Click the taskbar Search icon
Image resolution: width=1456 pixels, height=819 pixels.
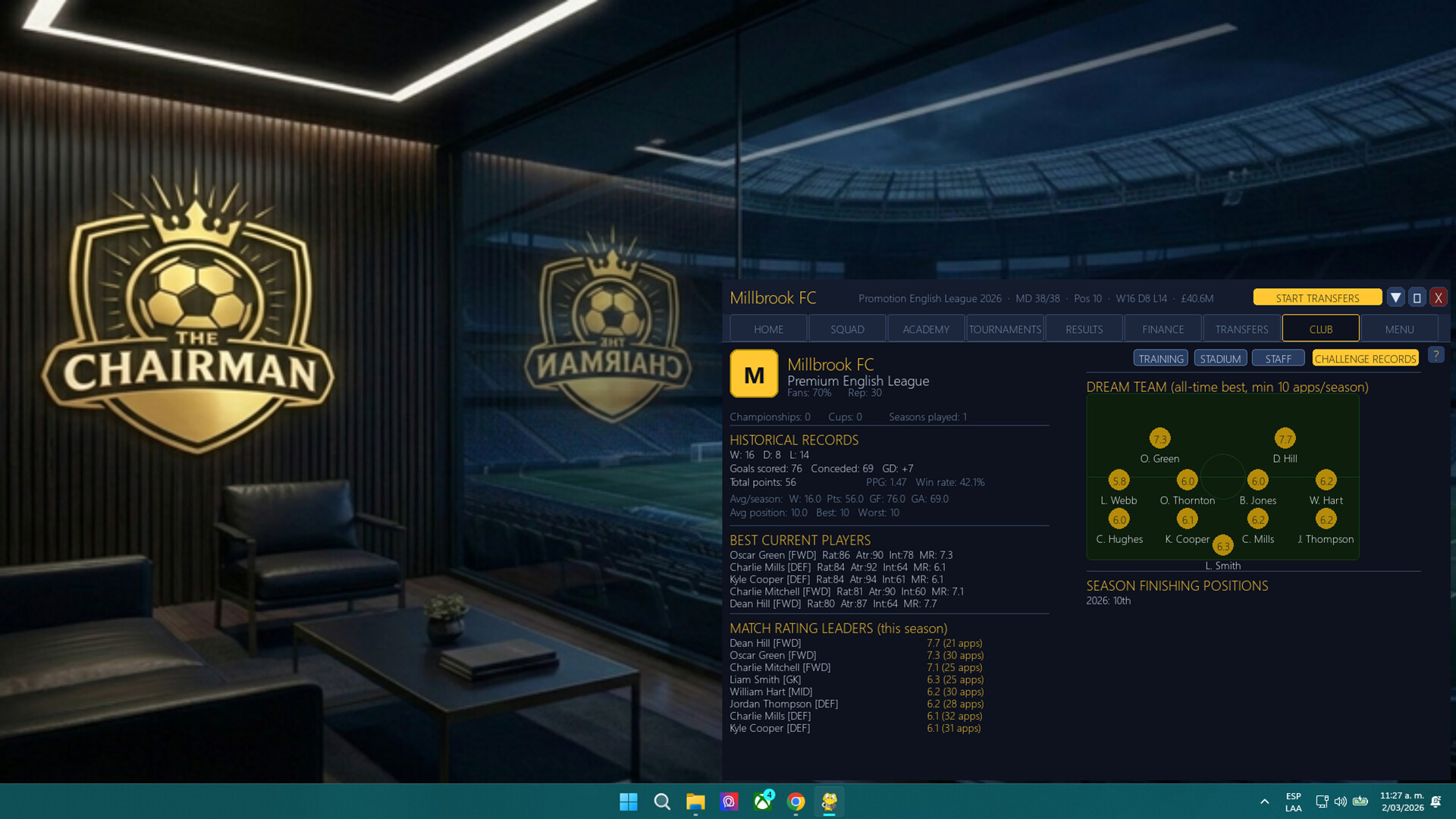(x=662, y=802)
